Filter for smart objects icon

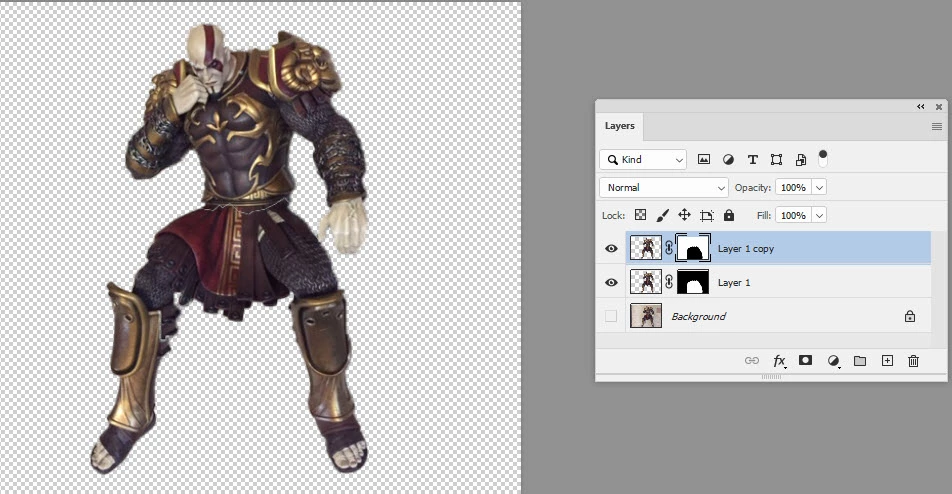coord(801,160)
